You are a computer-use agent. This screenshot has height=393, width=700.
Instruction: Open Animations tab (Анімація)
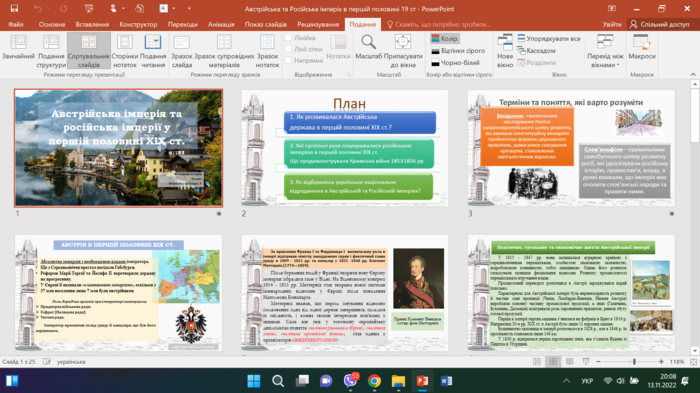tap(221, 24)
